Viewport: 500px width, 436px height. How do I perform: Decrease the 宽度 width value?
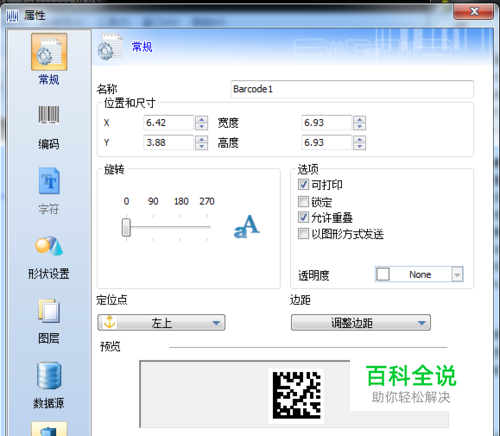(x=360, y=127)
